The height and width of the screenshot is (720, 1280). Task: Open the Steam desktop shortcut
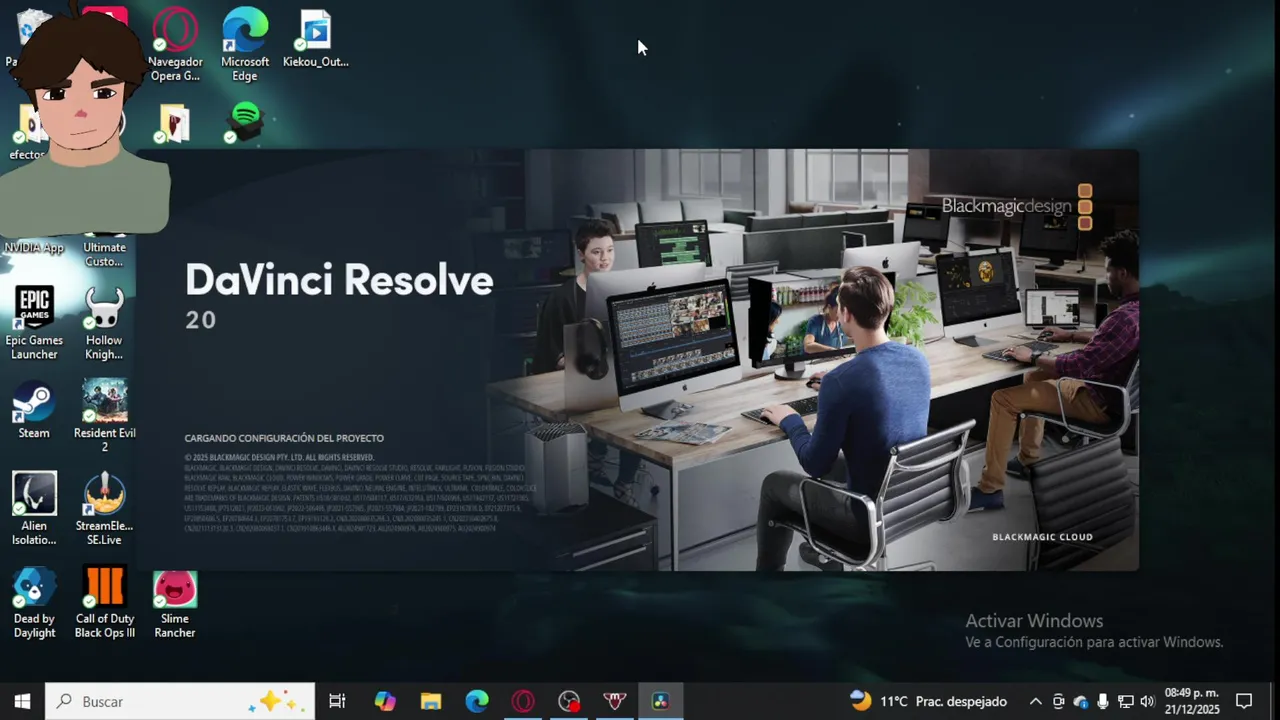pos(34,410)
